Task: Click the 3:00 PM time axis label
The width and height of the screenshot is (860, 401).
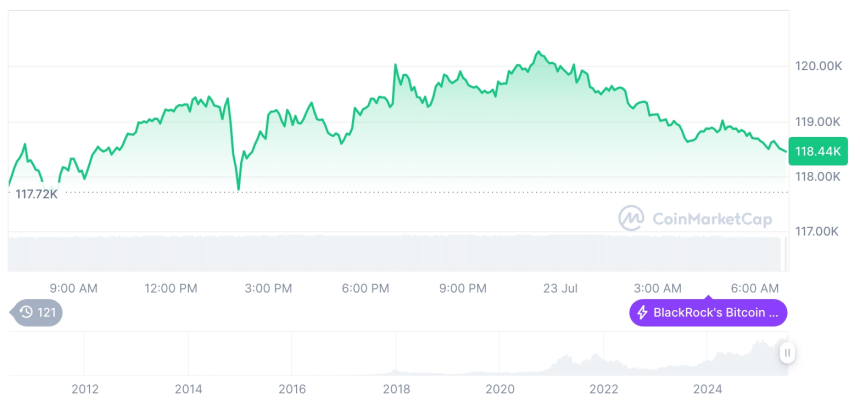Action: tap(268, 288)
